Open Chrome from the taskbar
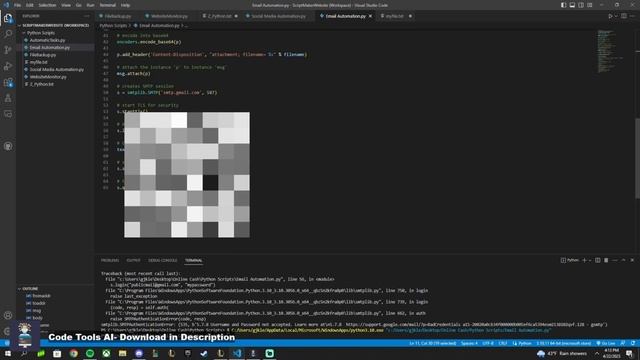640x360 pixels. tap(73, 353)
